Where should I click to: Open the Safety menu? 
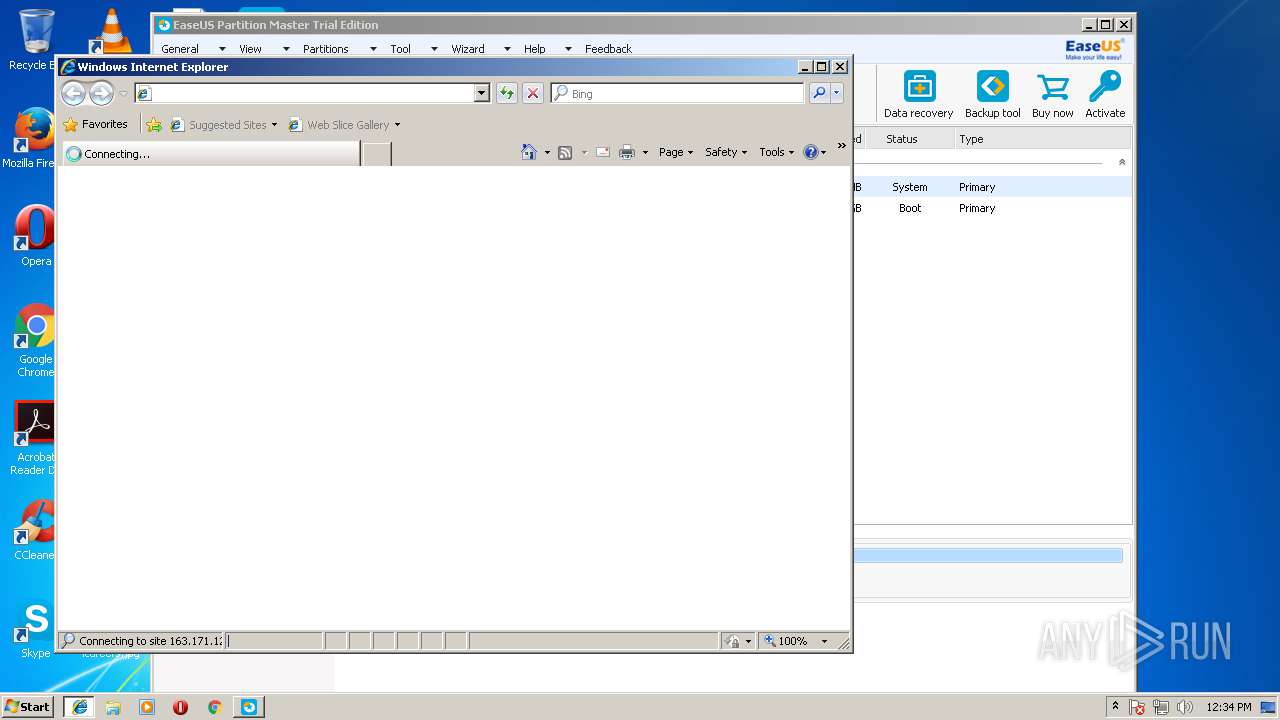click(x=726, y=152)
